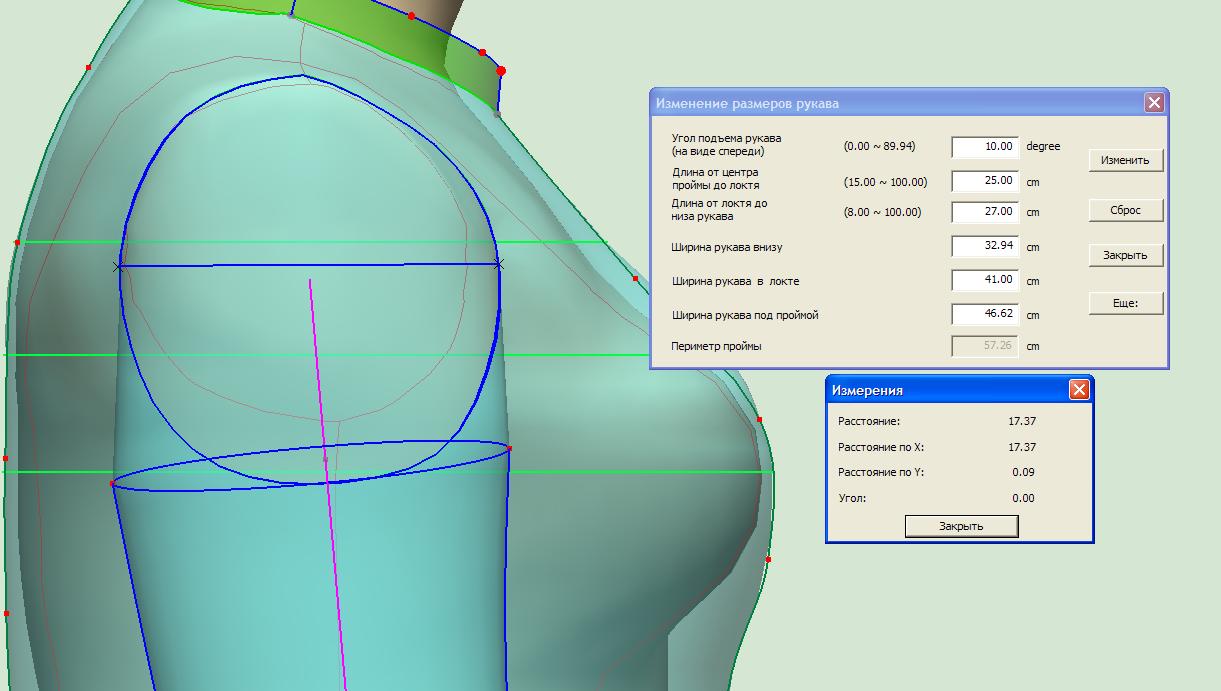Select the red point at sleeve ellipse right edge
Image resolution: width=1221 pixels, height=691 pixels.
[x=509, y=449]
